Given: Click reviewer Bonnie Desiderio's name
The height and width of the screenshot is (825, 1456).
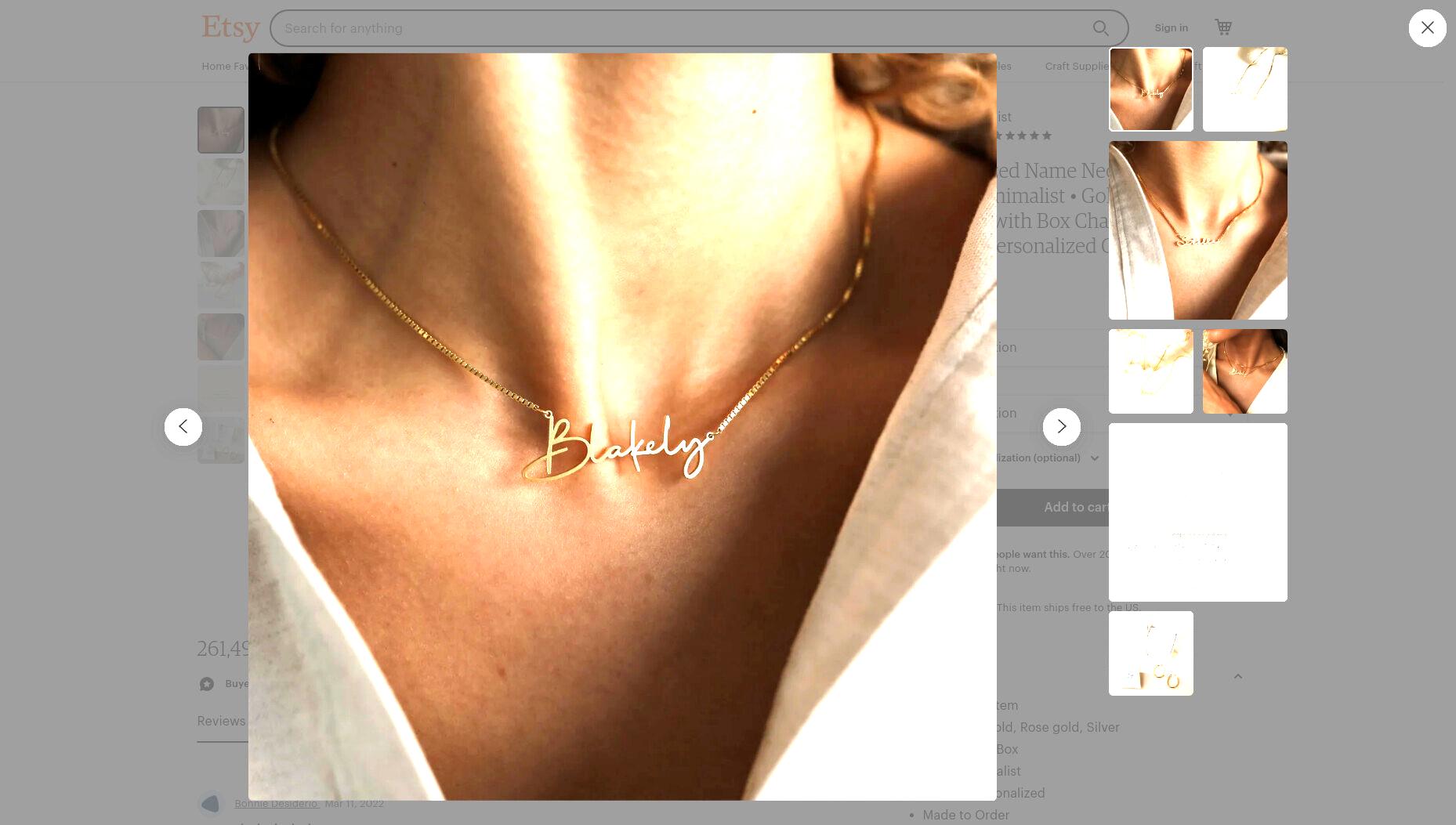Looking at the screenshot, I should [277, 804].
